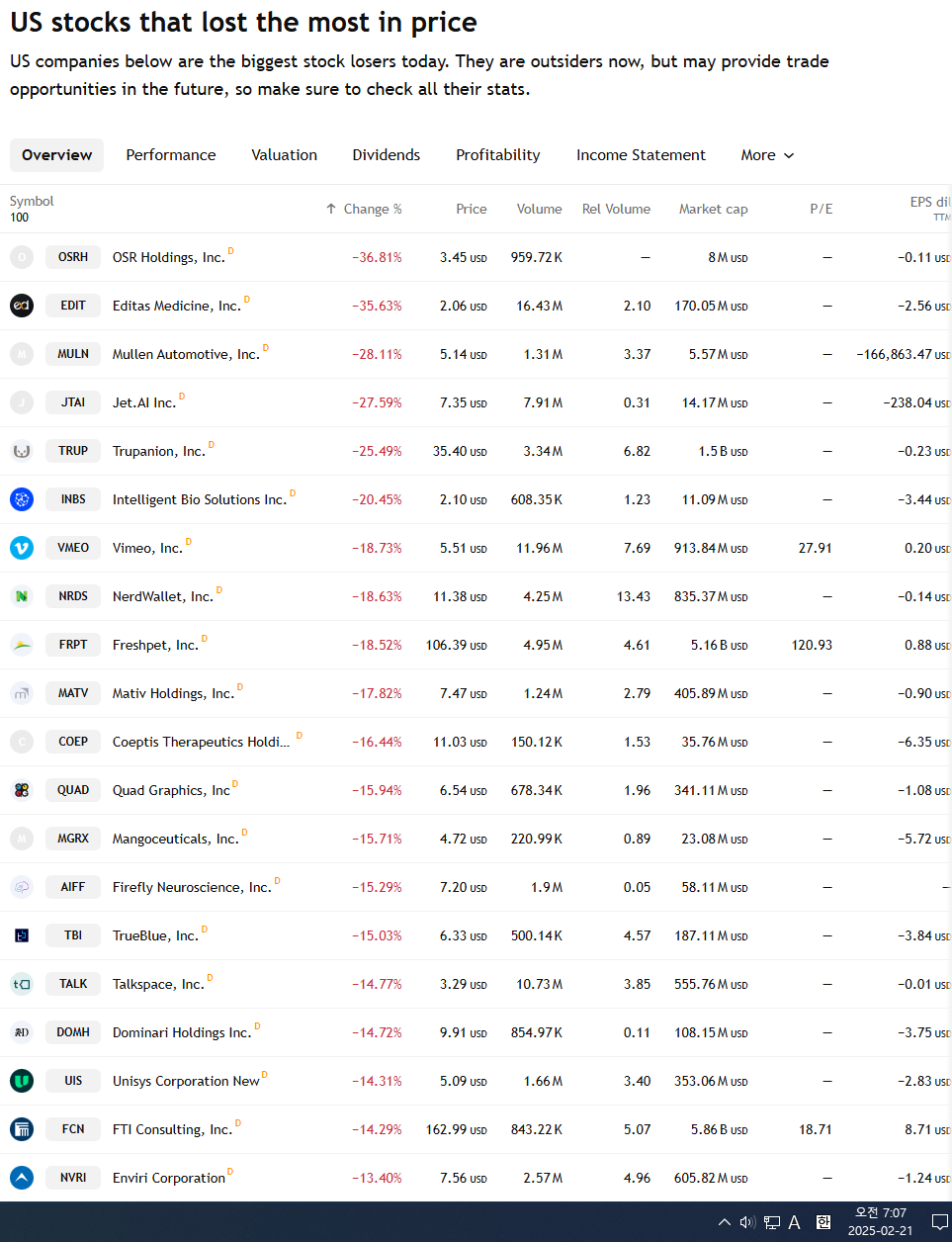Toggle the Korean IME indicator
This screenshot has height=1242, width=952.
823,1222
